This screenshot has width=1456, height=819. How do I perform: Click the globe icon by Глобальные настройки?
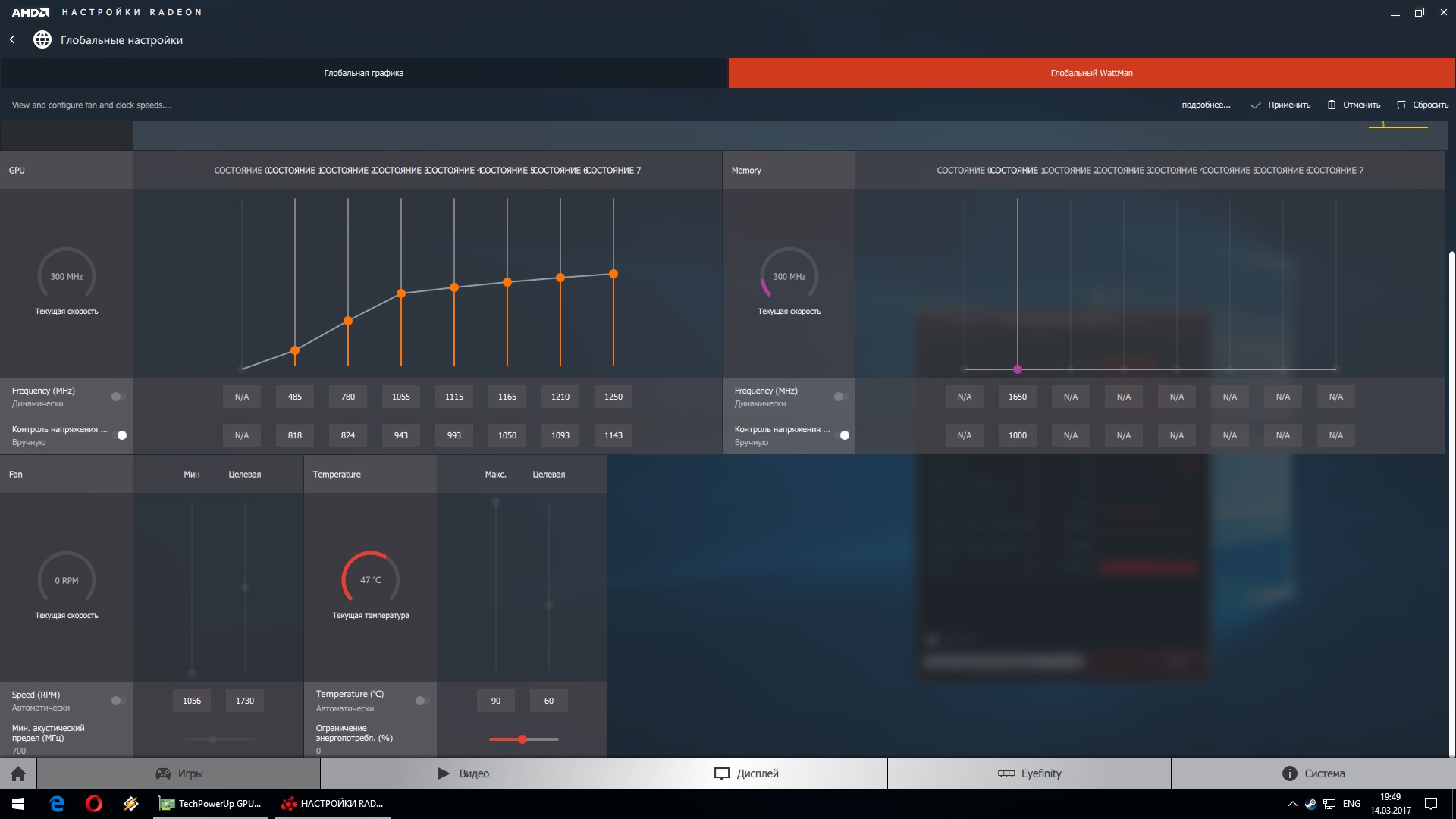click(42, 39)
